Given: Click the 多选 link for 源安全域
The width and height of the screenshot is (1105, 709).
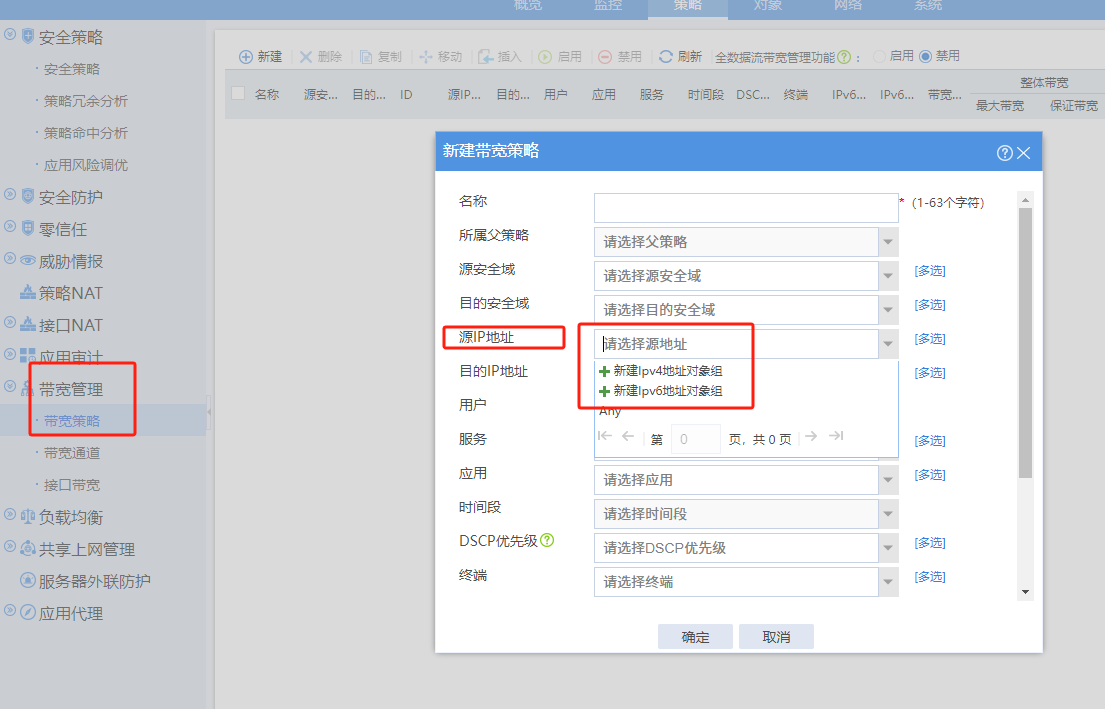Looking at the screenshot, I should tap(930, 271).
